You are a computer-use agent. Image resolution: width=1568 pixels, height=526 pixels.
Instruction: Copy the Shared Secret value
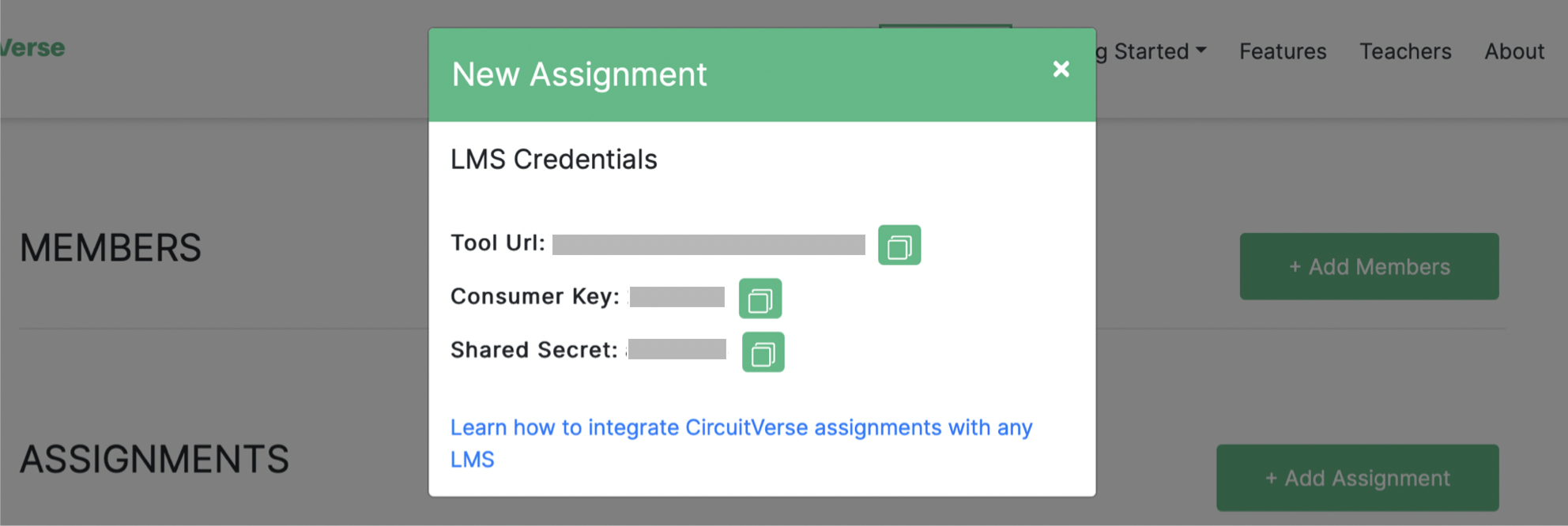(x=763, y=352)
